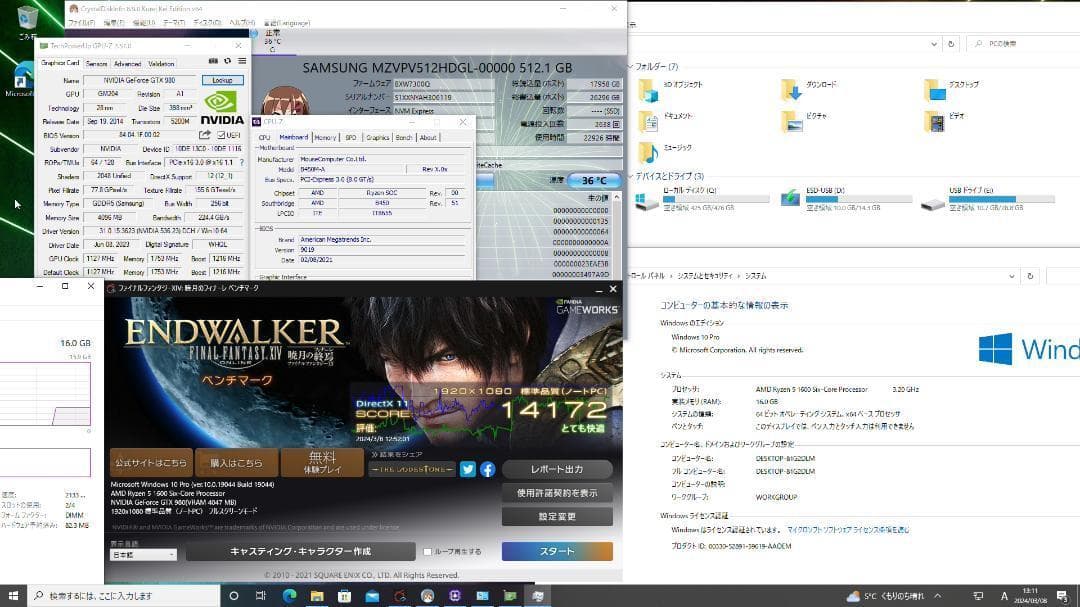Click the Lookup button in GPU-Z

click(x=222, y=80)
